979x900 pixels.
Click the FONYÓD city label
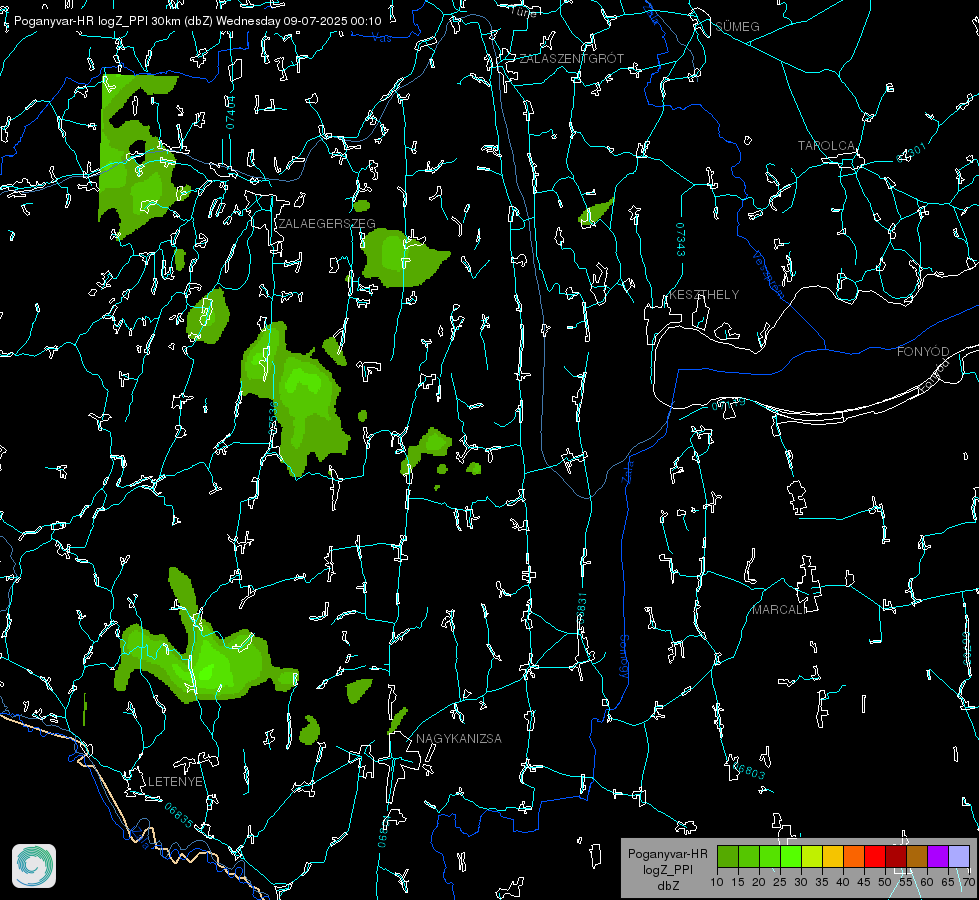923,352
